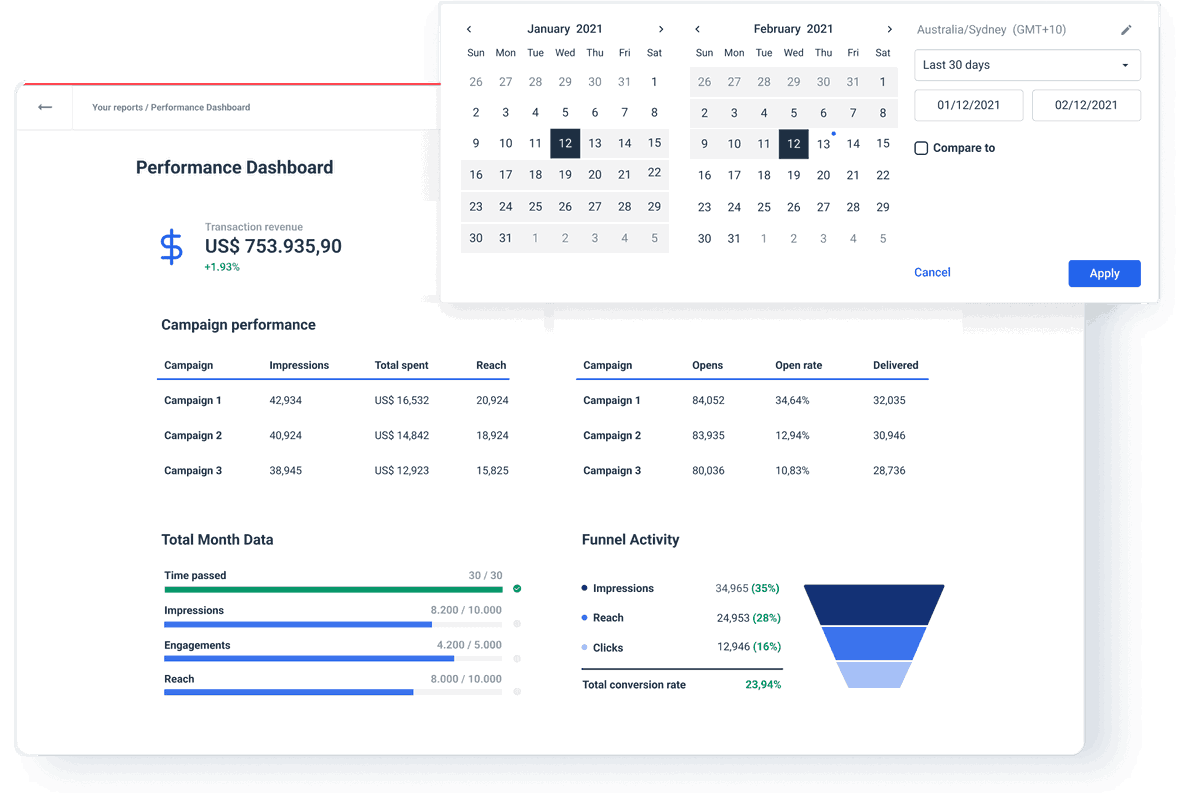Image resolution: width=1200 pixels, height=793 pixels.
Task: Click the back arrow beside the breadcrumb
Action: [44, 107]
